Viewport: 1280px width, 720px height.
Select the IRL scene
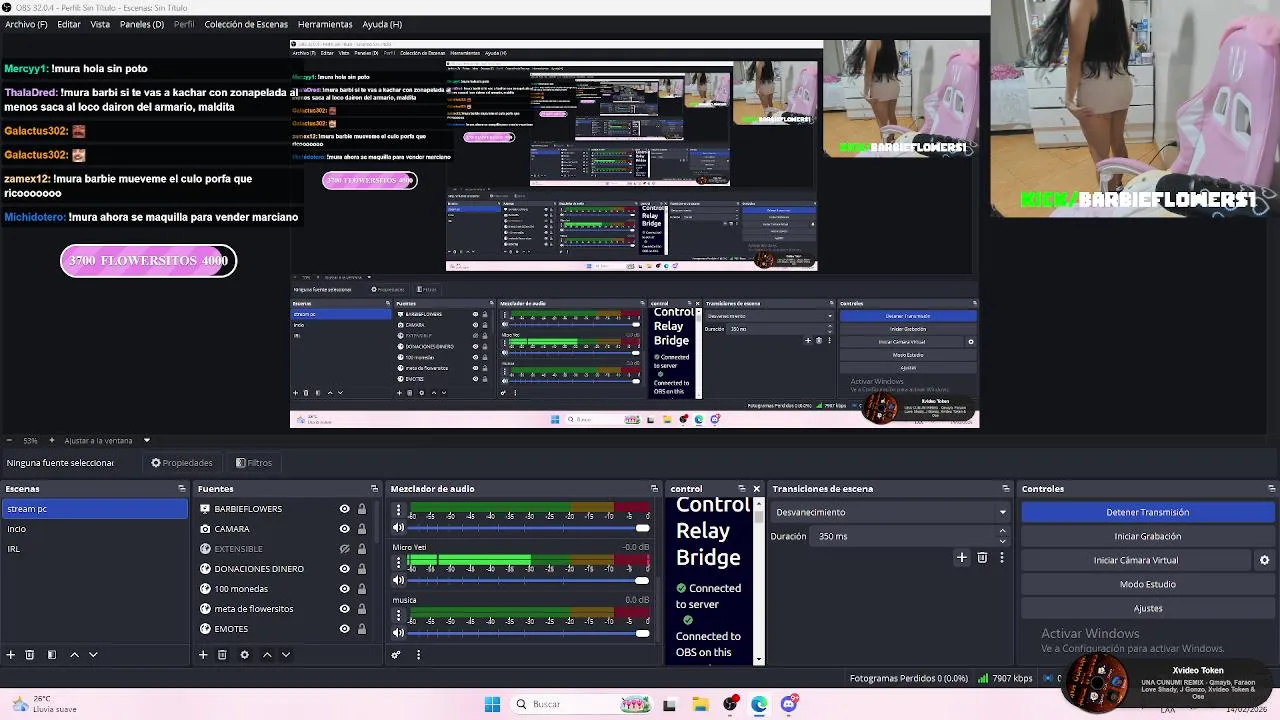[x=94, y=549]
